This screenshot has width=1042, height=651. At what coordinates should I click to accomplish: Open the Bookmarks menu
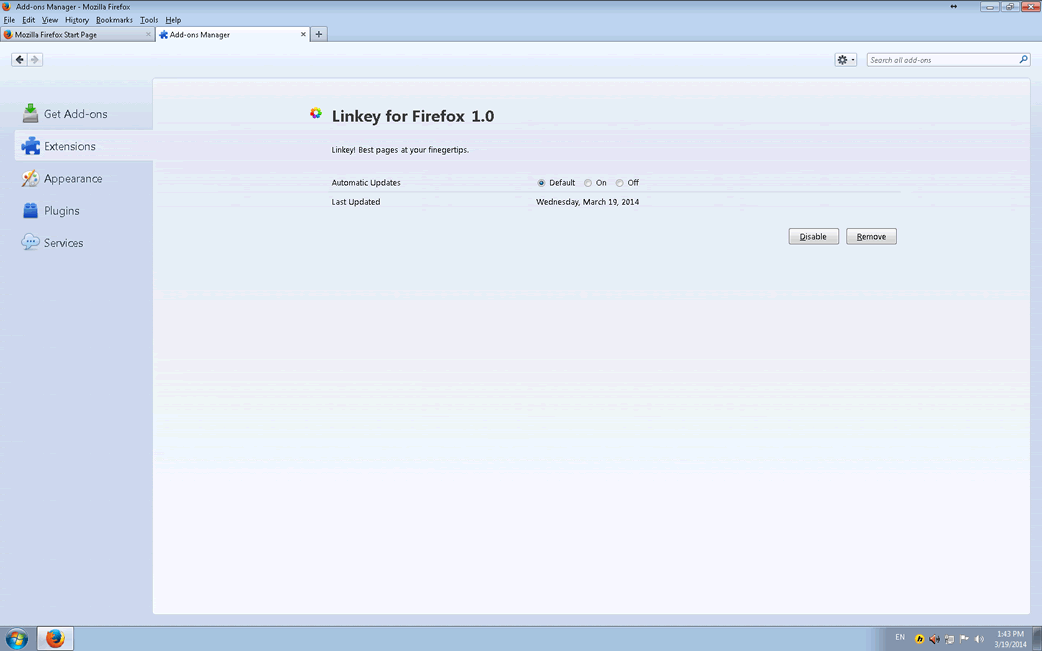114,20
